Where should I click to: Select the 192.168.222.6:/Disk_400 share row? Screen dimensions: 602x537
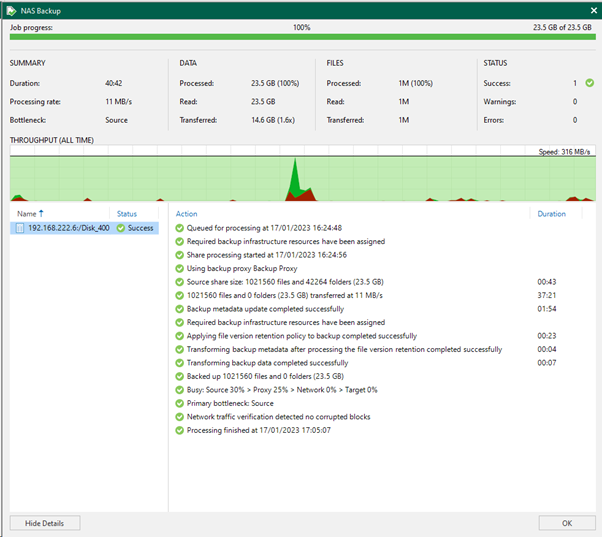coord(84,228)
